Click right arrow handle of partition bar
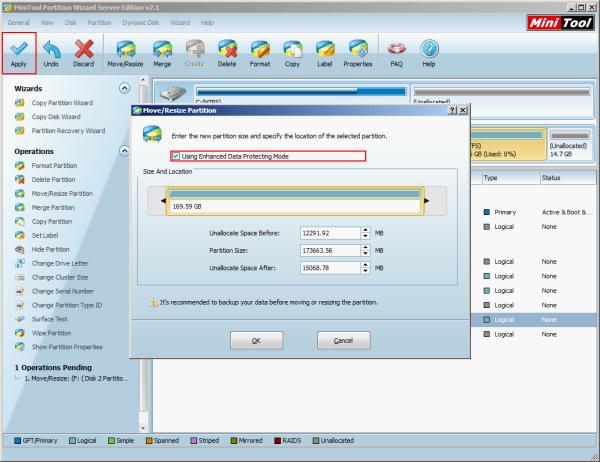 coord(426,201)
